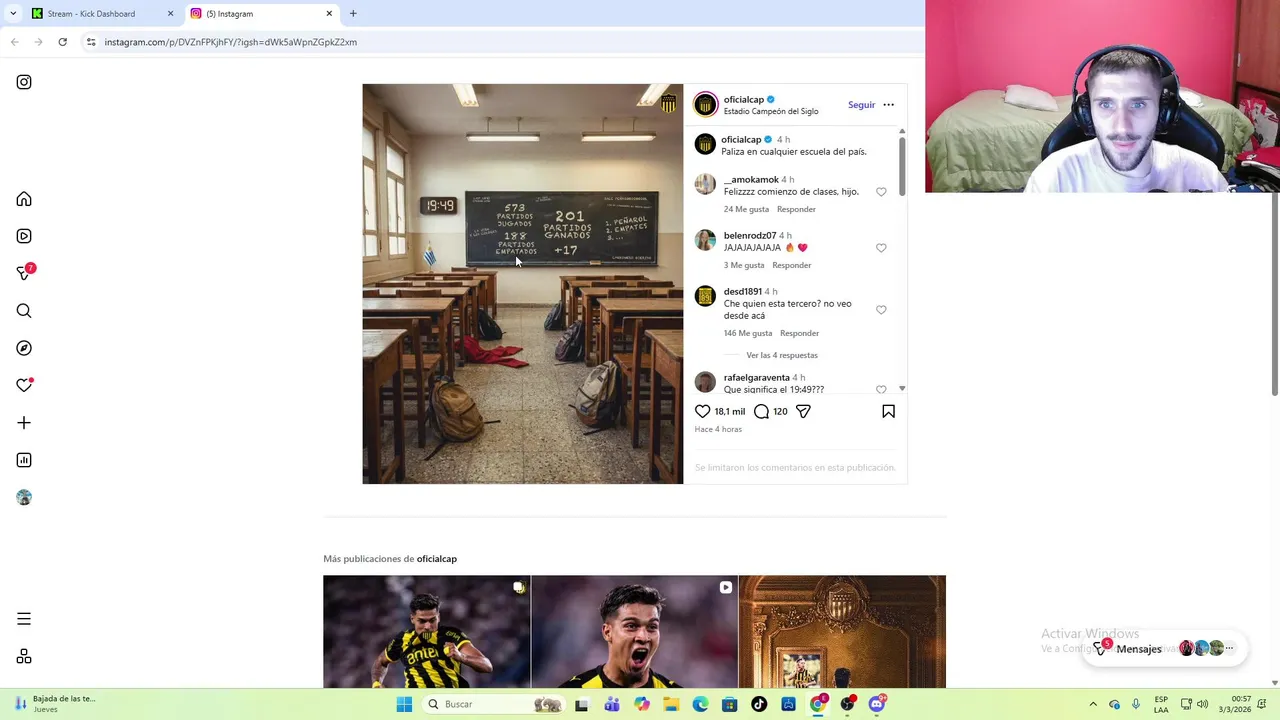
Task: Go to Instagram Home via the house icon
Action: [24, 199]
